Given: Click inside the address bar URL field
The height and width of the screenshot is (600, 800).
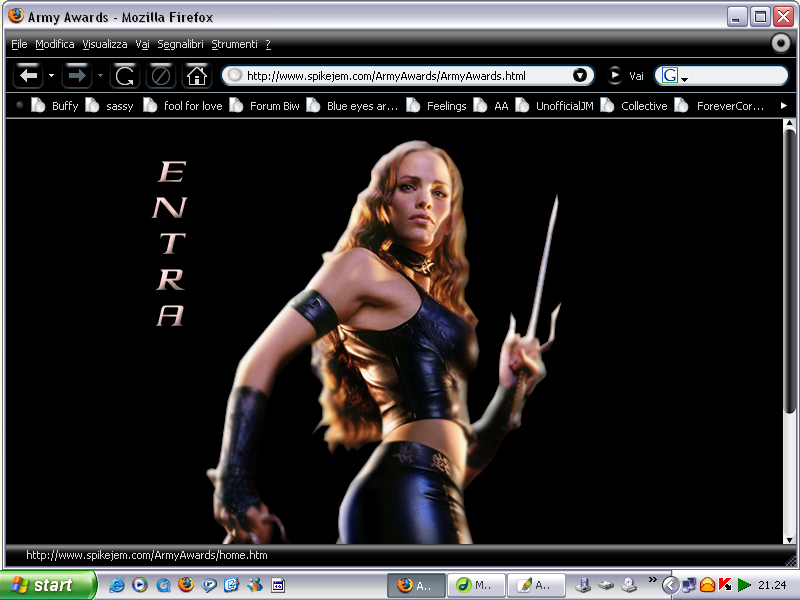Looking at the screenshot, I should pos(408,76).
